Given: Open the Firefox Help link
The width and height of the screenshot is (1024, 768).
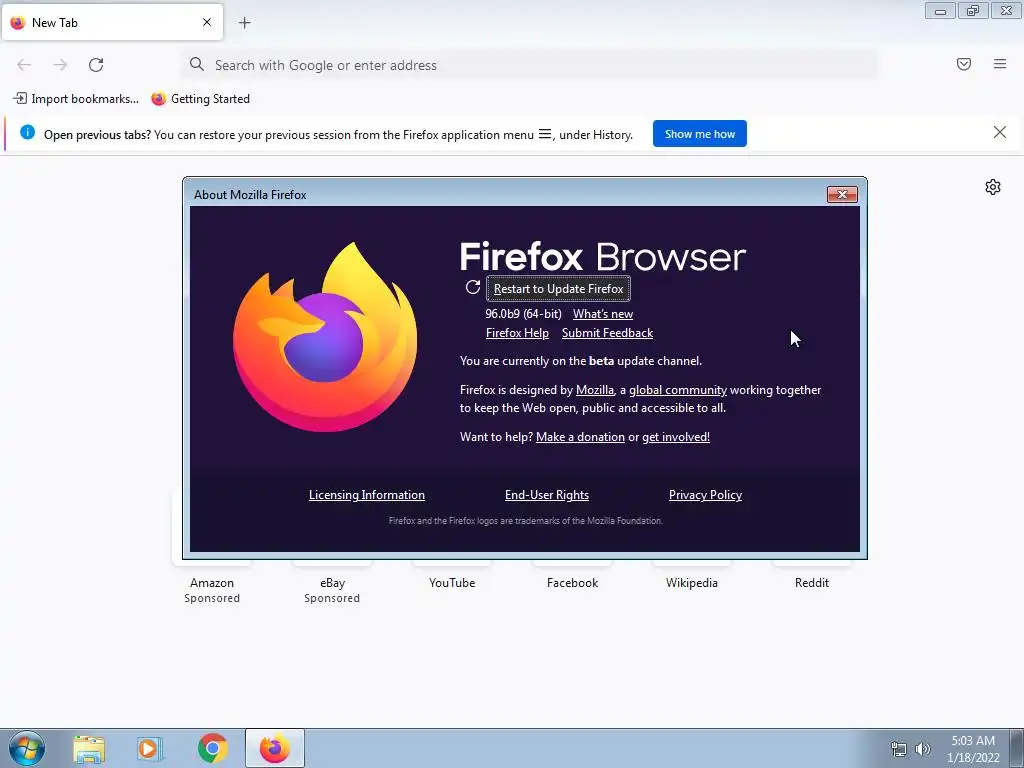Looking at the screenshot, I should [517, 333].
